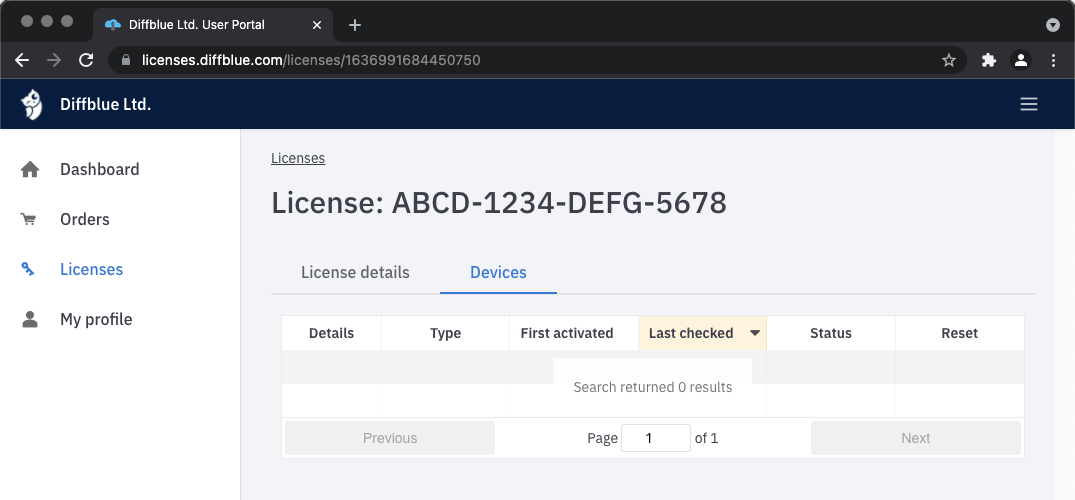Expand the tab search dropdown arrow
This screenshot has height=500, width=1075.
(x=1052, y=24)
